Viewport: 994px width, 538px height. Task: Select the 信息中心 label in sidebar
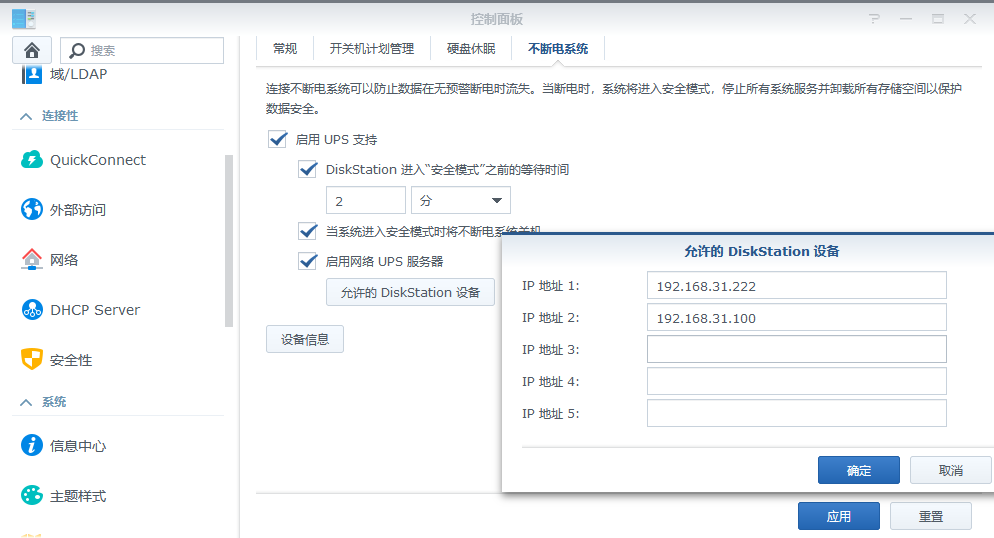(x=78, y=446)
